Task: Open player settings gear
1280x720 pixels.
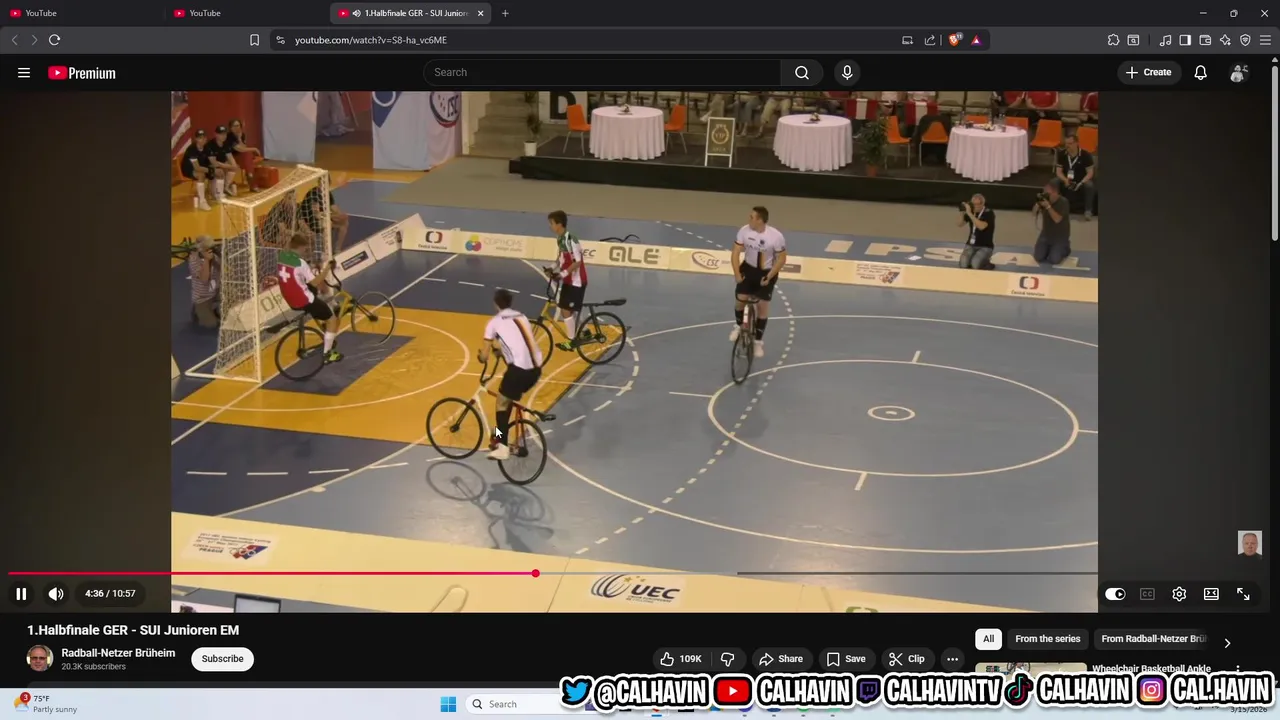Action: [1179, 594]
